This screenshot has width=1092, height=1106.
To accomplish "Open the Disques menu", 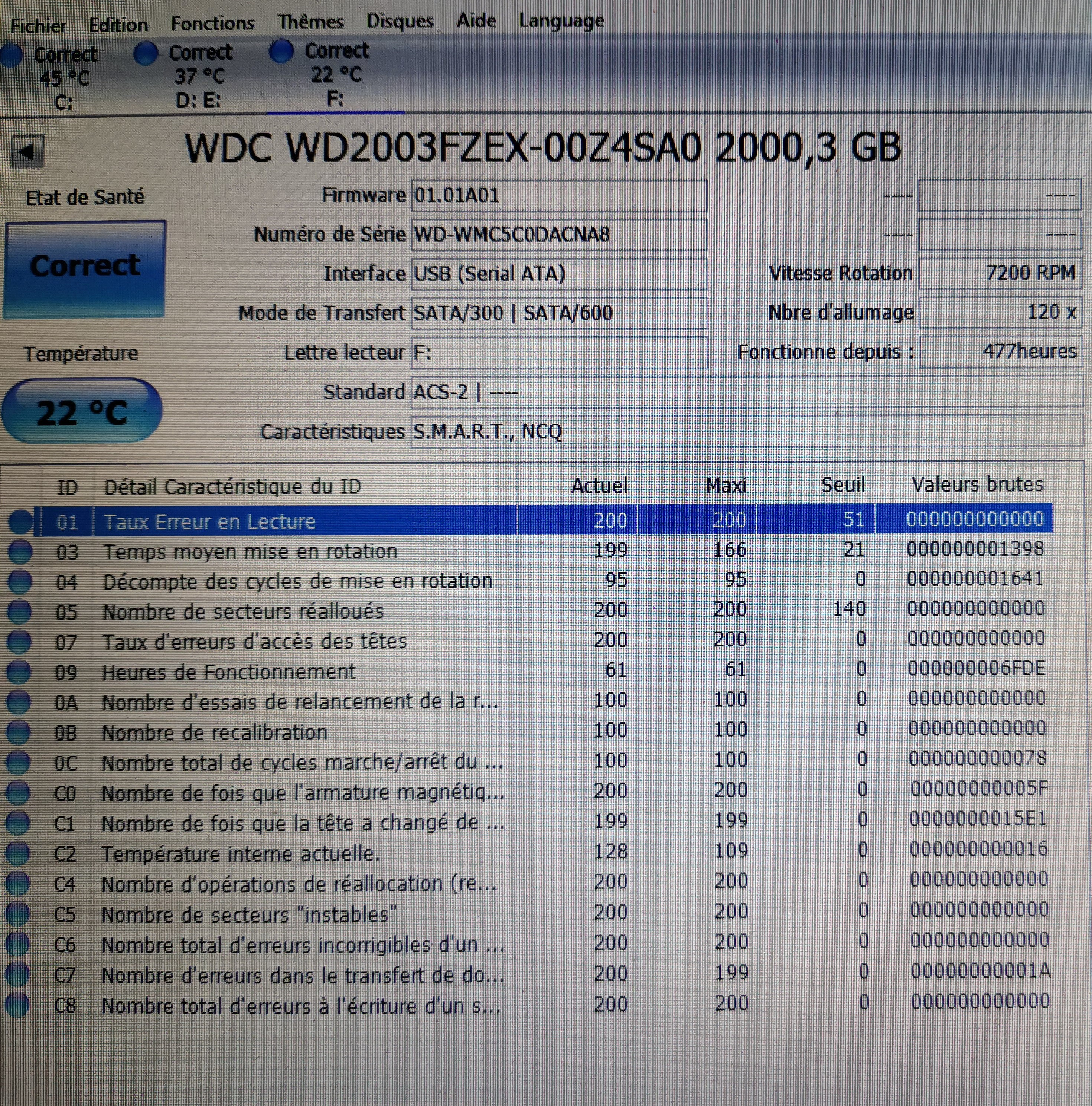I will [x=400, y=21].
